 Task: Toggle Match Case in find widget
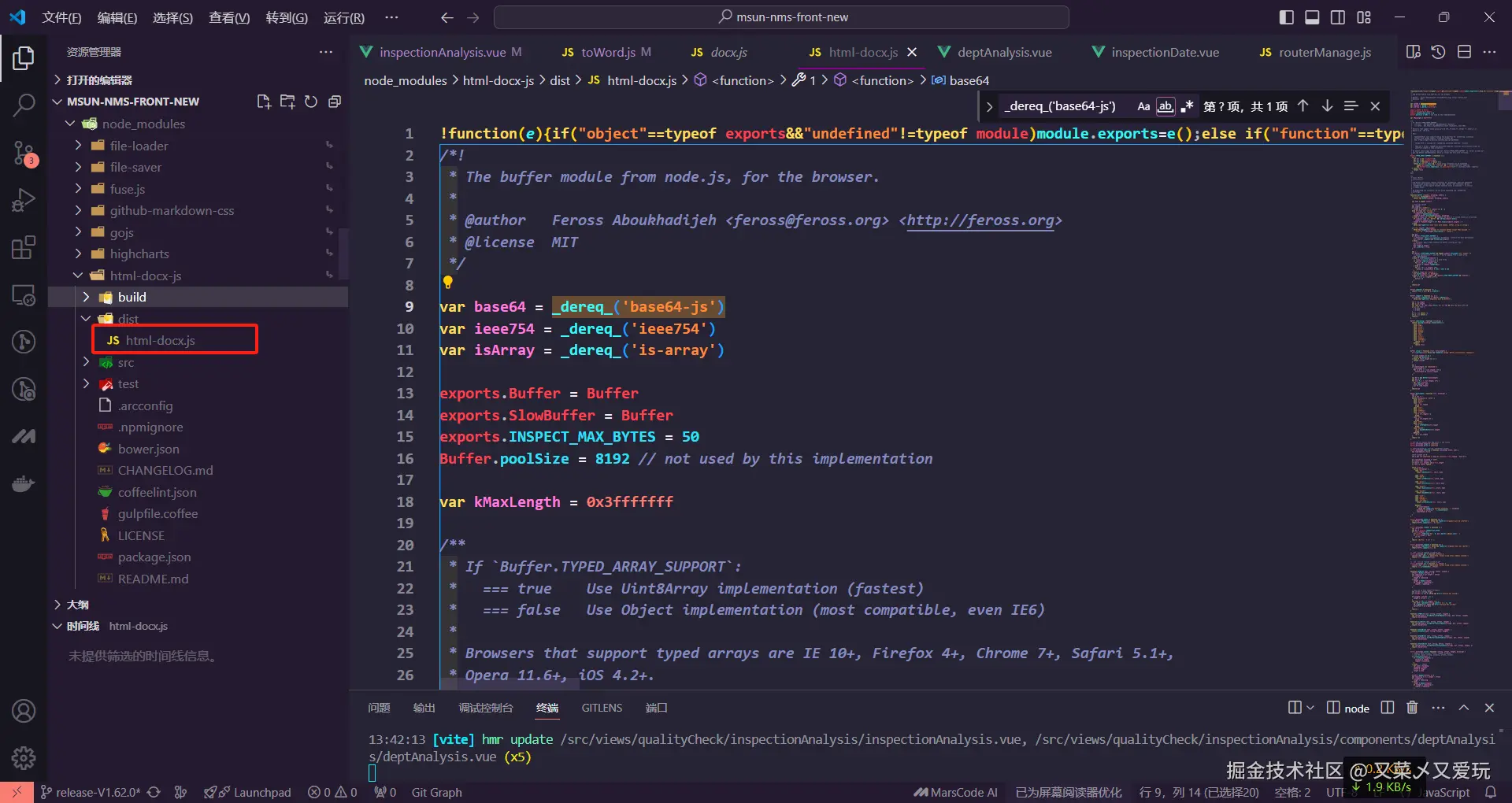pos(1143,106)
